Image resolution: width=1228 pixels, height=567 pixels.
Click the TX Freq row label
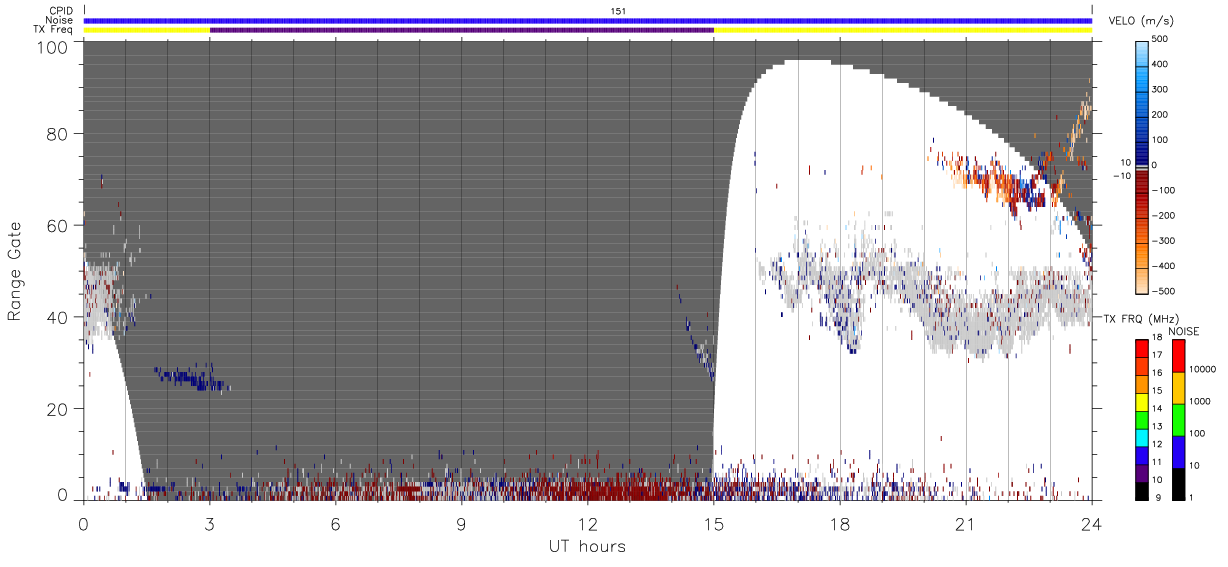click(53, 30)
